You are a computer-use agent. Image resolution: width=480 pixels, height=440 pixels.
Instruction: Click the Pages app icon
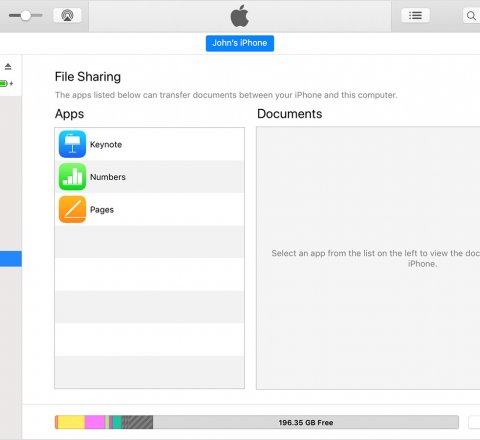pos(72,209)
